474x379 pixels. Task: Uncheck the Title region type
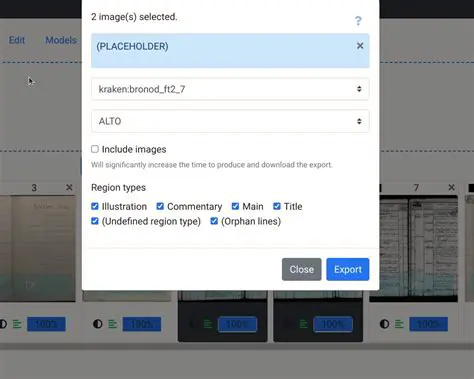277,206
